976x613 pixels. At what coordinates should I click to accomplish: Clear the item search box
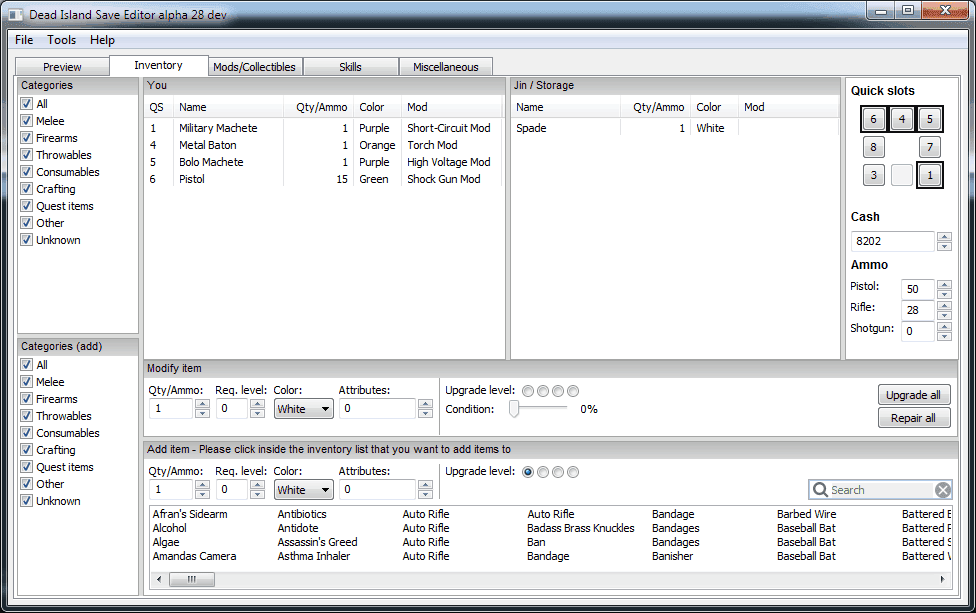(942, 490)
